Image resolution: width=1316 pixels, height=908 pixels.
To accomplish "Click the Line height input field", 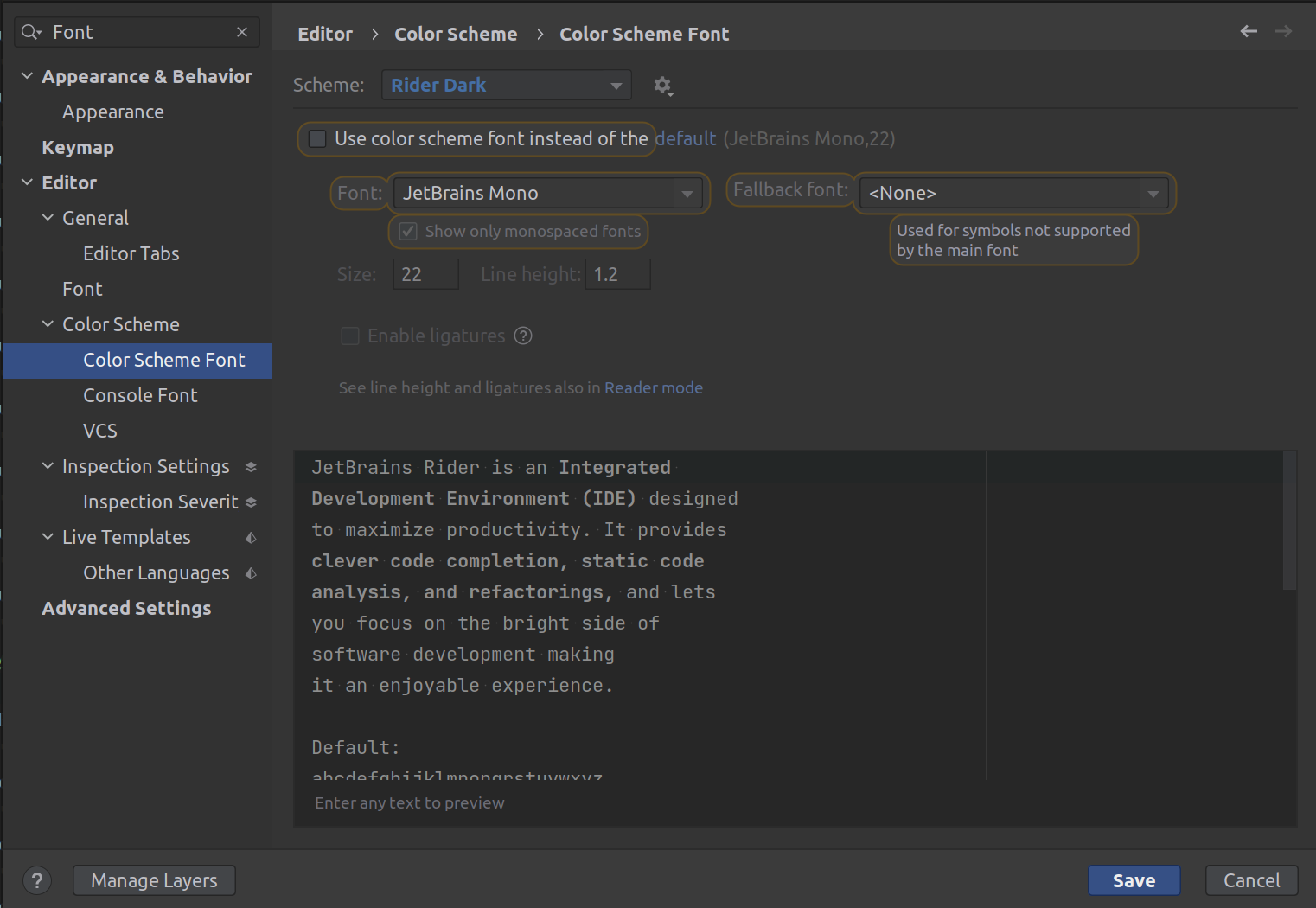I will point(617,274).
